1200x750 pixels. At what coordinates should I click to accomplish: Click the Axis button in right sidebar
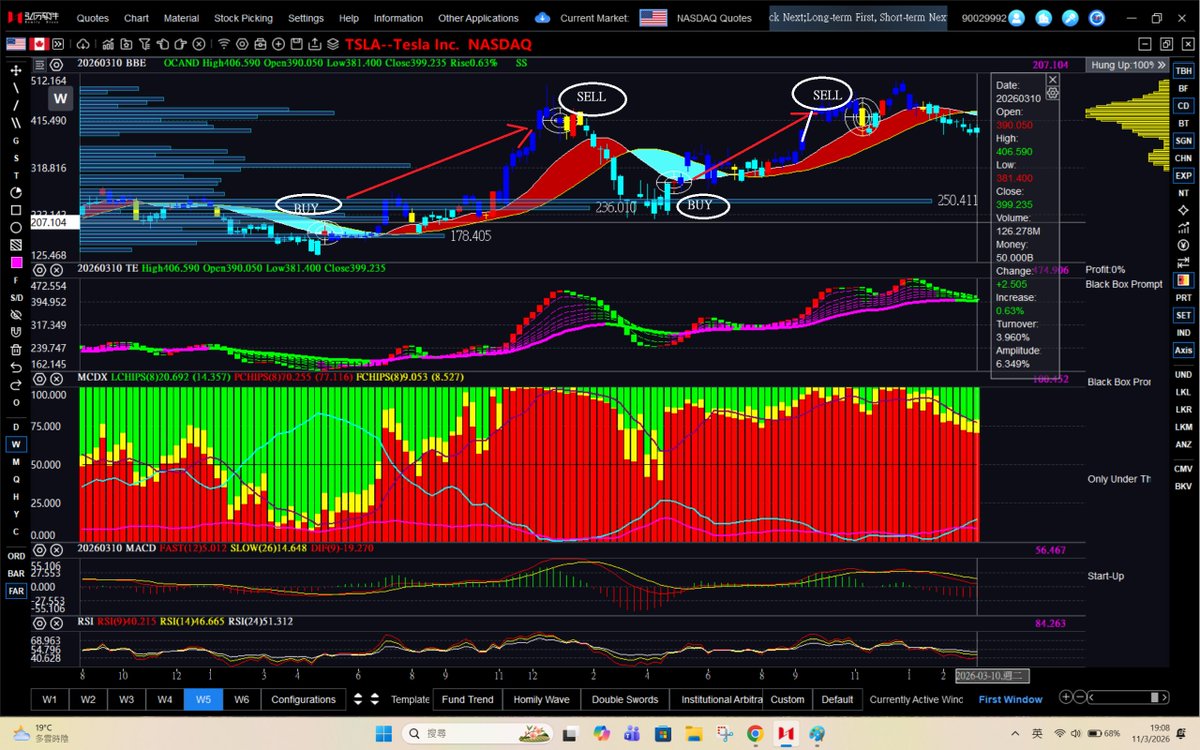click(1184, 350)
